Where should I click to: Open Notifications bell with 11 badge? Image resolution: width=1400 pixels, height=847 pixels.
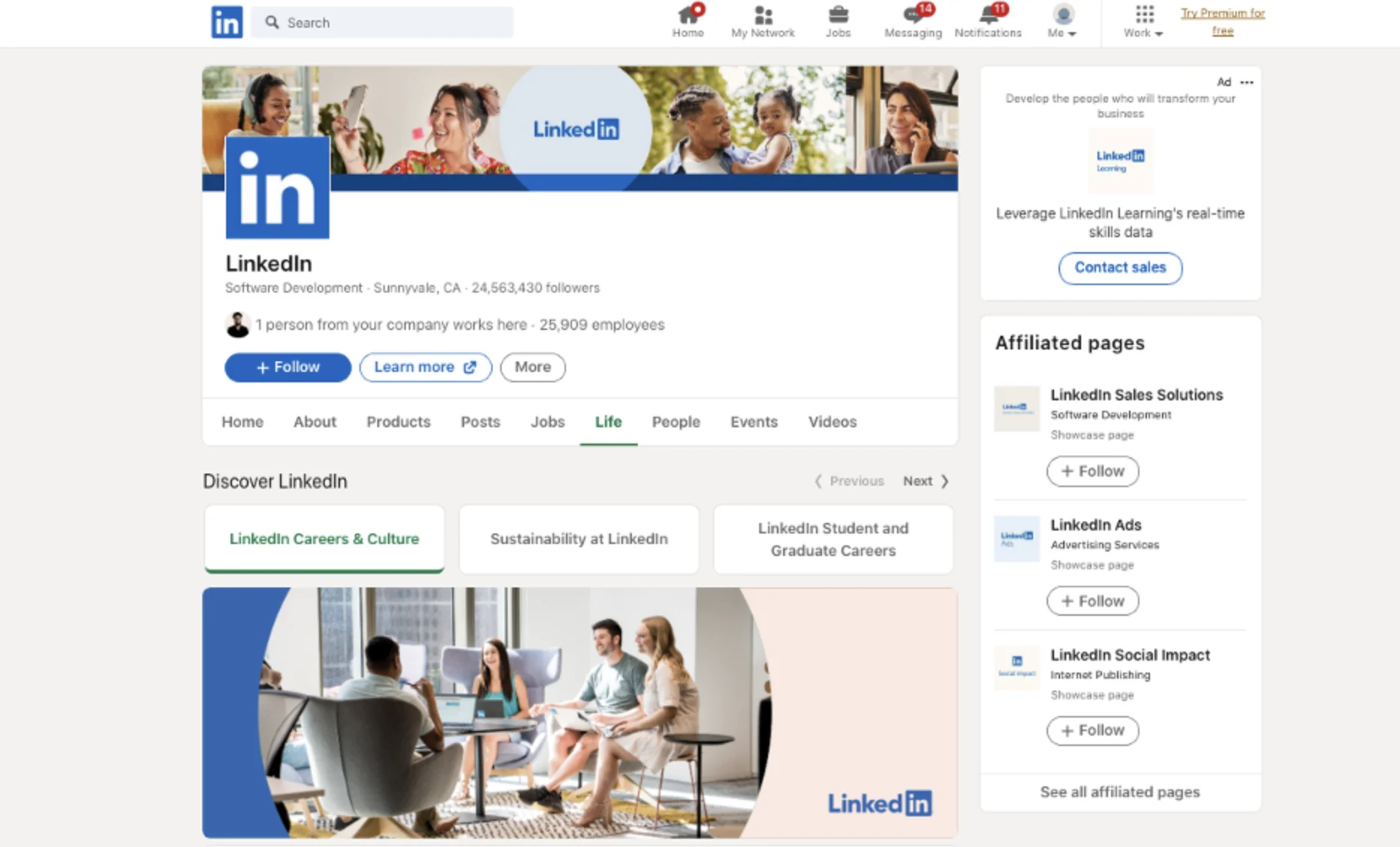click(987, 22)
